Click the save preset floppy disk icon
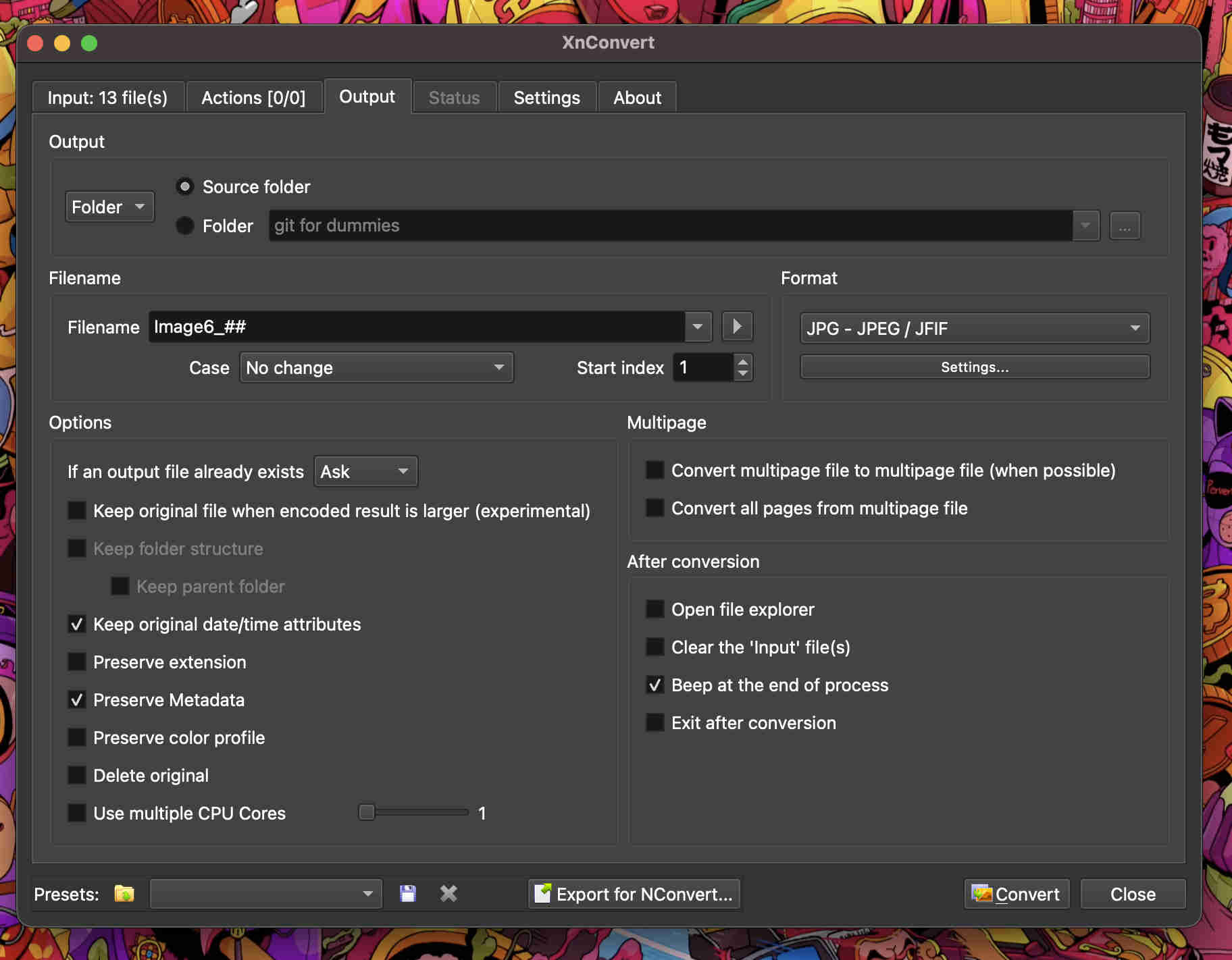The image size is (1232, 960). pyautogui.click(x=408, y=894)
